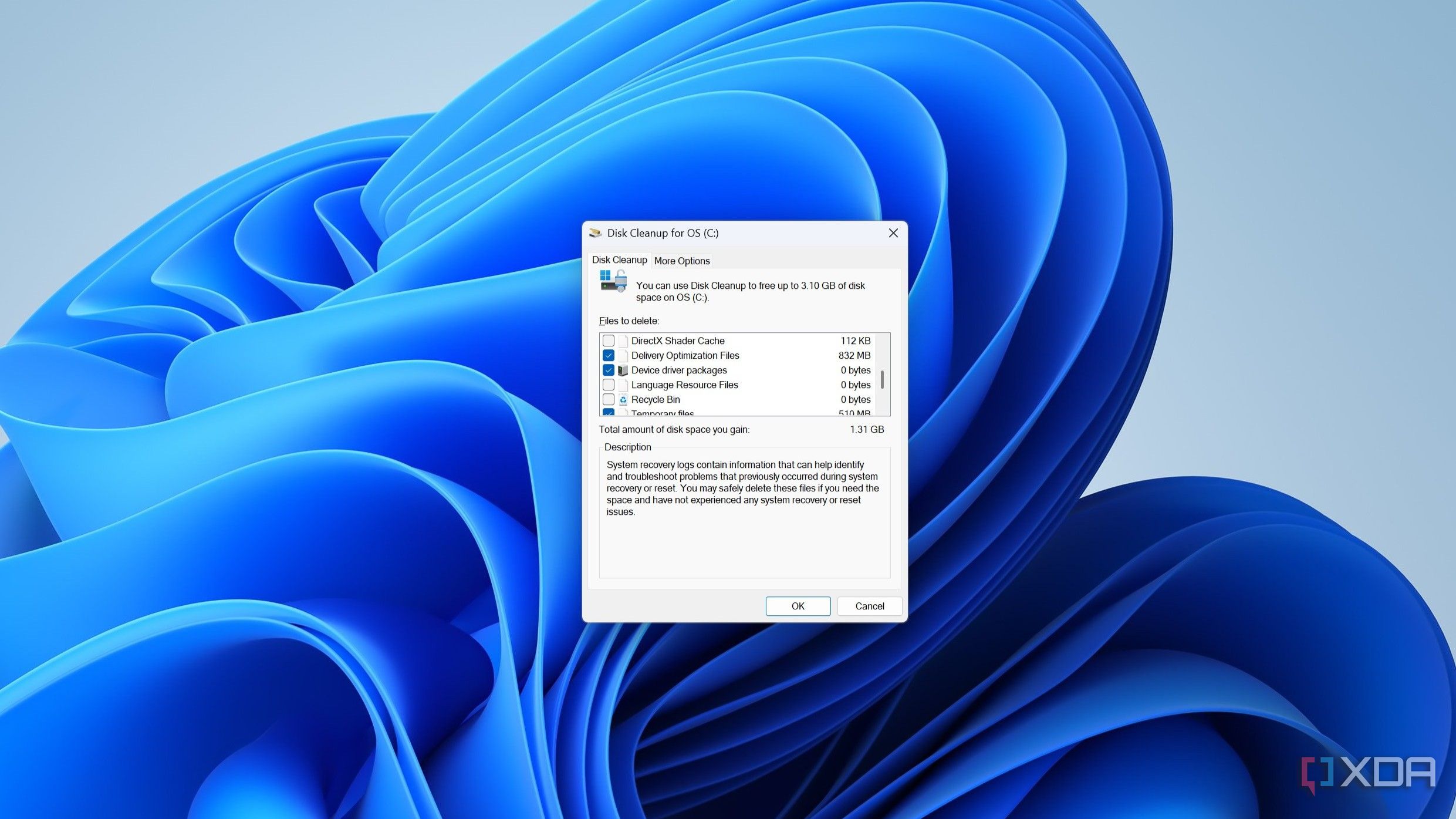This screenshot has width=1456, height=819.
Task: Click the Device driver packages row icon
Action: pos(623,370)
